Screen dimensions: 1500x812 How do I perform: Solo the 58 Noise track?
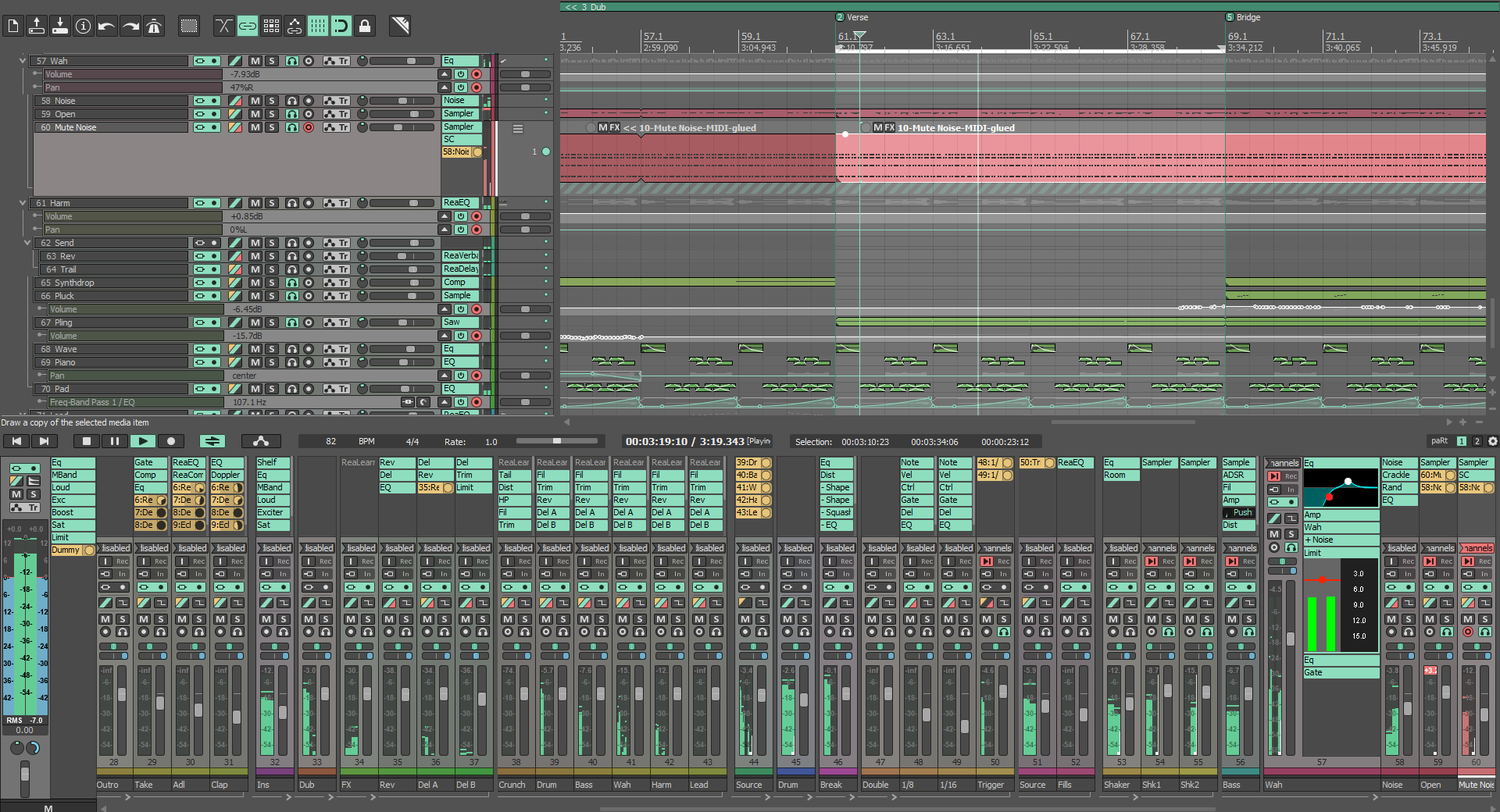pyautogui.click(x=272, y=101)
